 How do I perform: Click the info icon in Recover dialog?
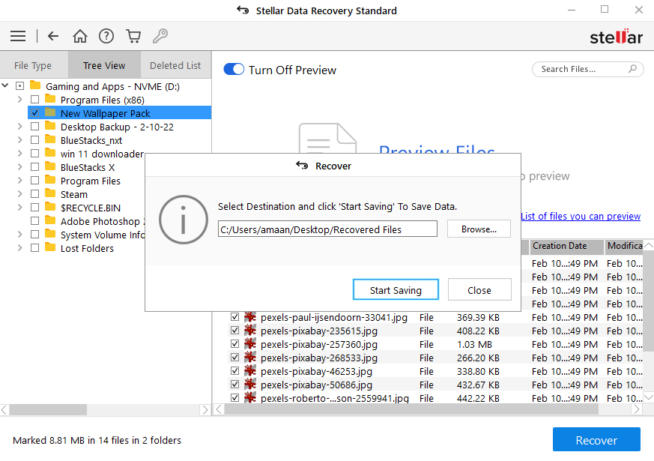tap(183, 219)
